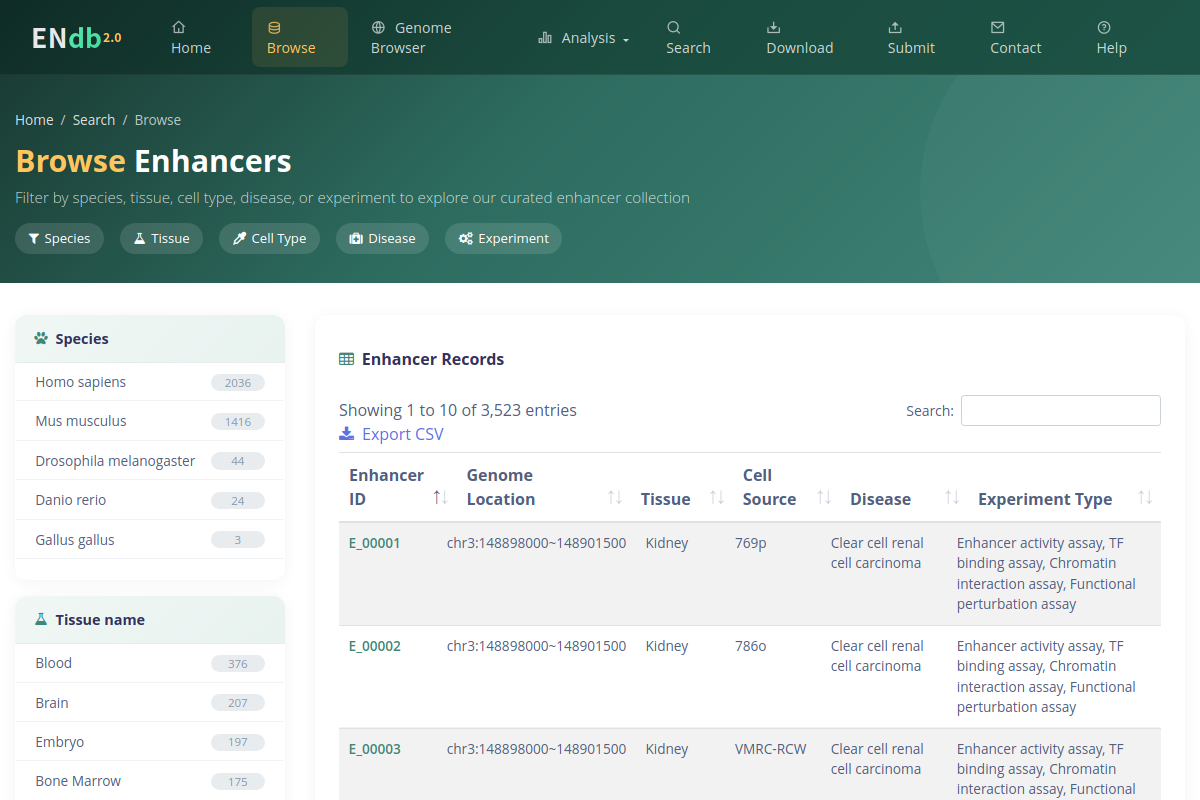Filter by Homo sapiens species
The height and width of the screenshot is (800, 1200).
(150, 382)
